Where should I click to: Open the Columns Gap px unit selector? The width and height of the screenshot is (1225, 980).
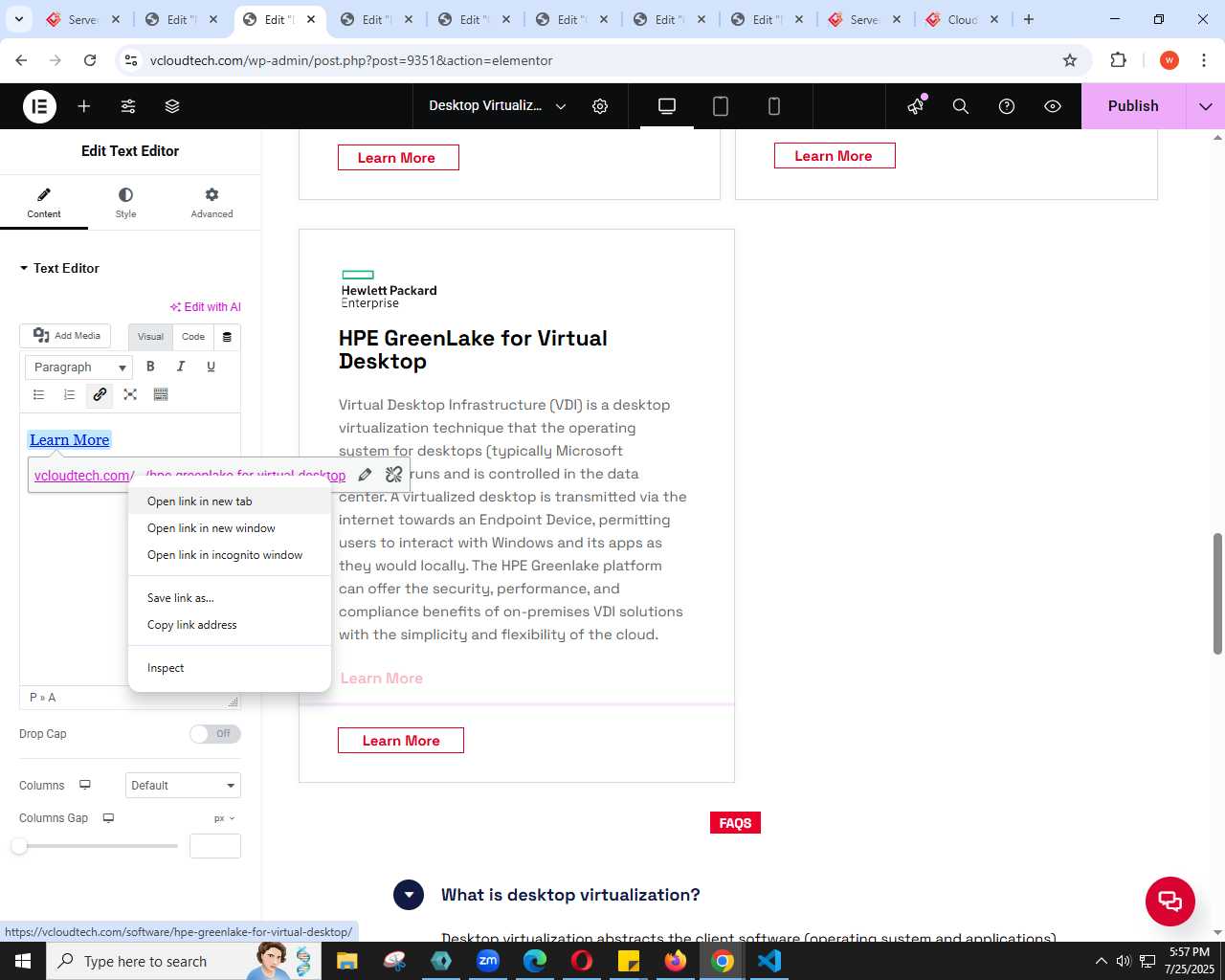[x=225, y=818]
